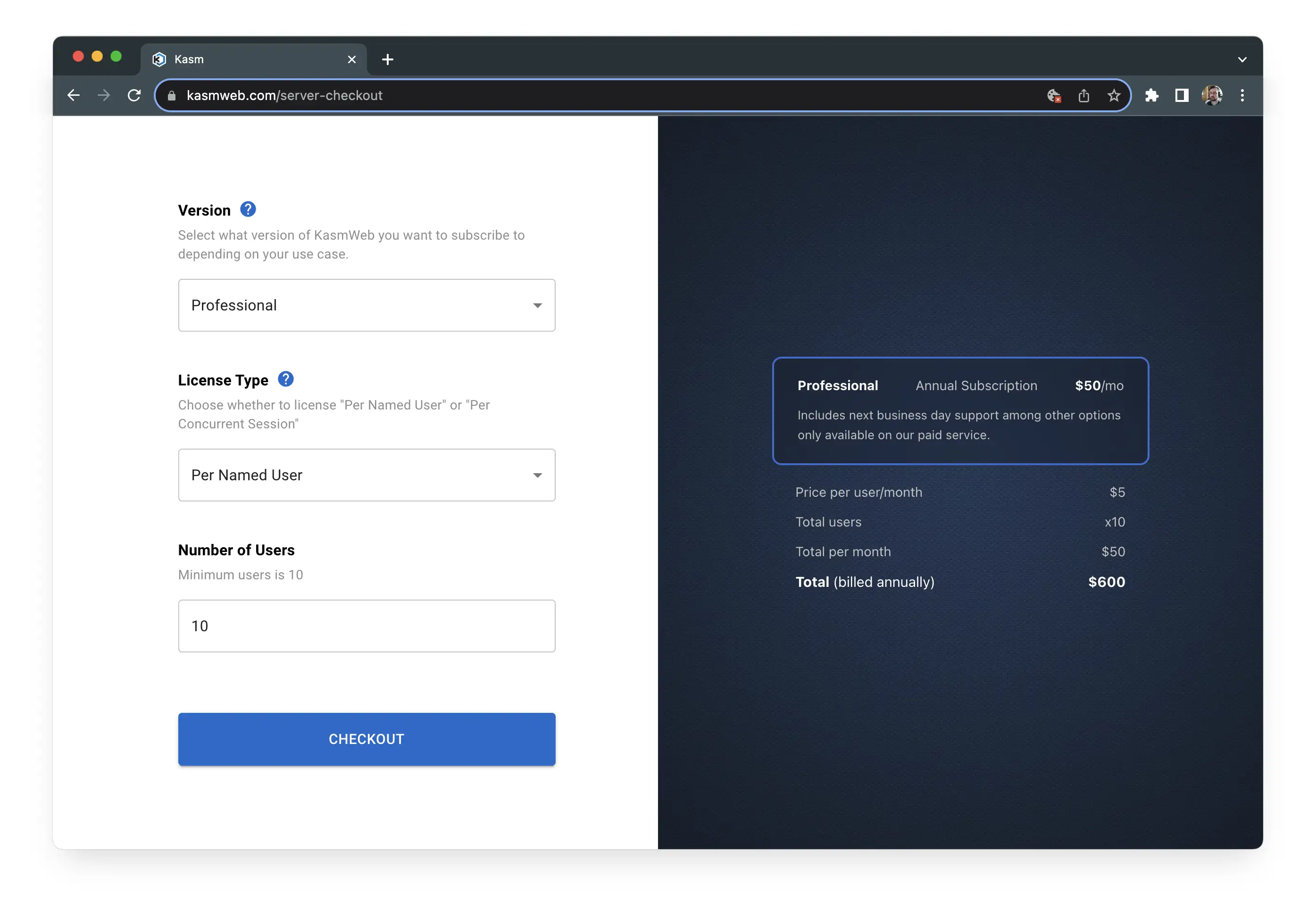Open the Extensions puzzle icon
The height and width of the screenshot is (919, 1316).
tap(1151, 95)
